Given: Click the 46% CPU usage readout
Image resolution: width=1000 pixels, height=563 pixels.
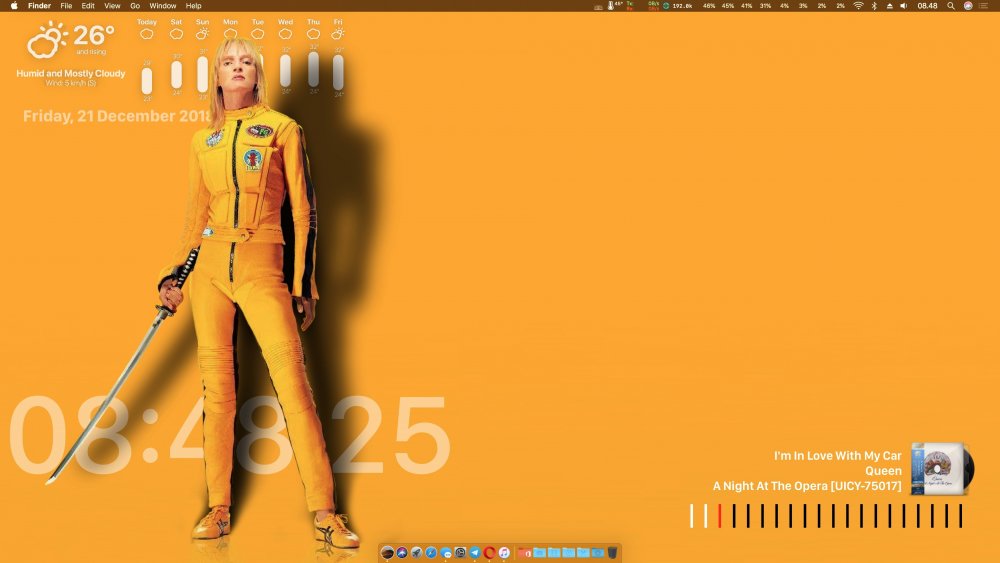Looking at the screenshot, I should point(709,6).
